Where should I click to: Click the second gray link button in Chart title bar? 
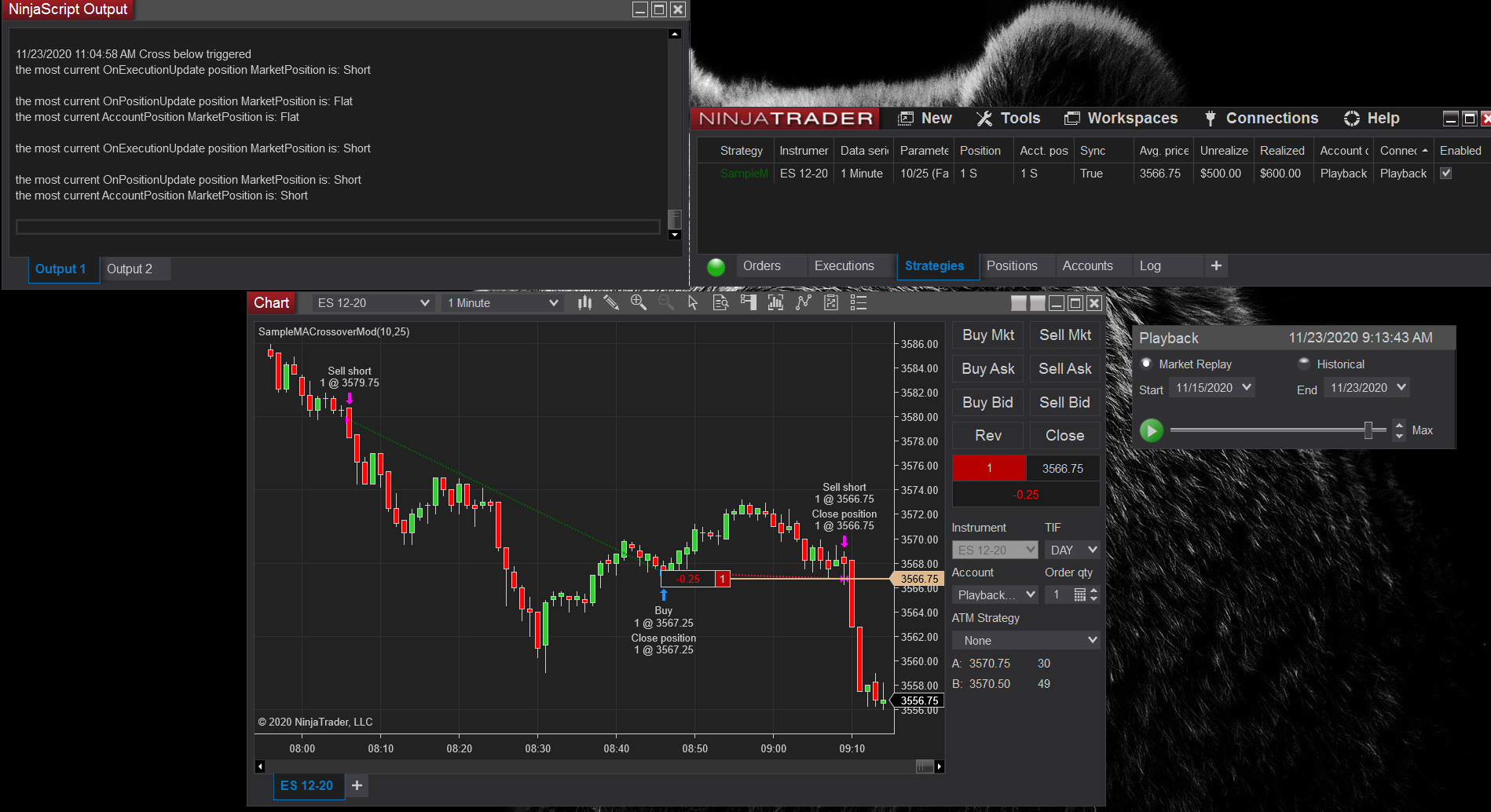[1038, 303]
